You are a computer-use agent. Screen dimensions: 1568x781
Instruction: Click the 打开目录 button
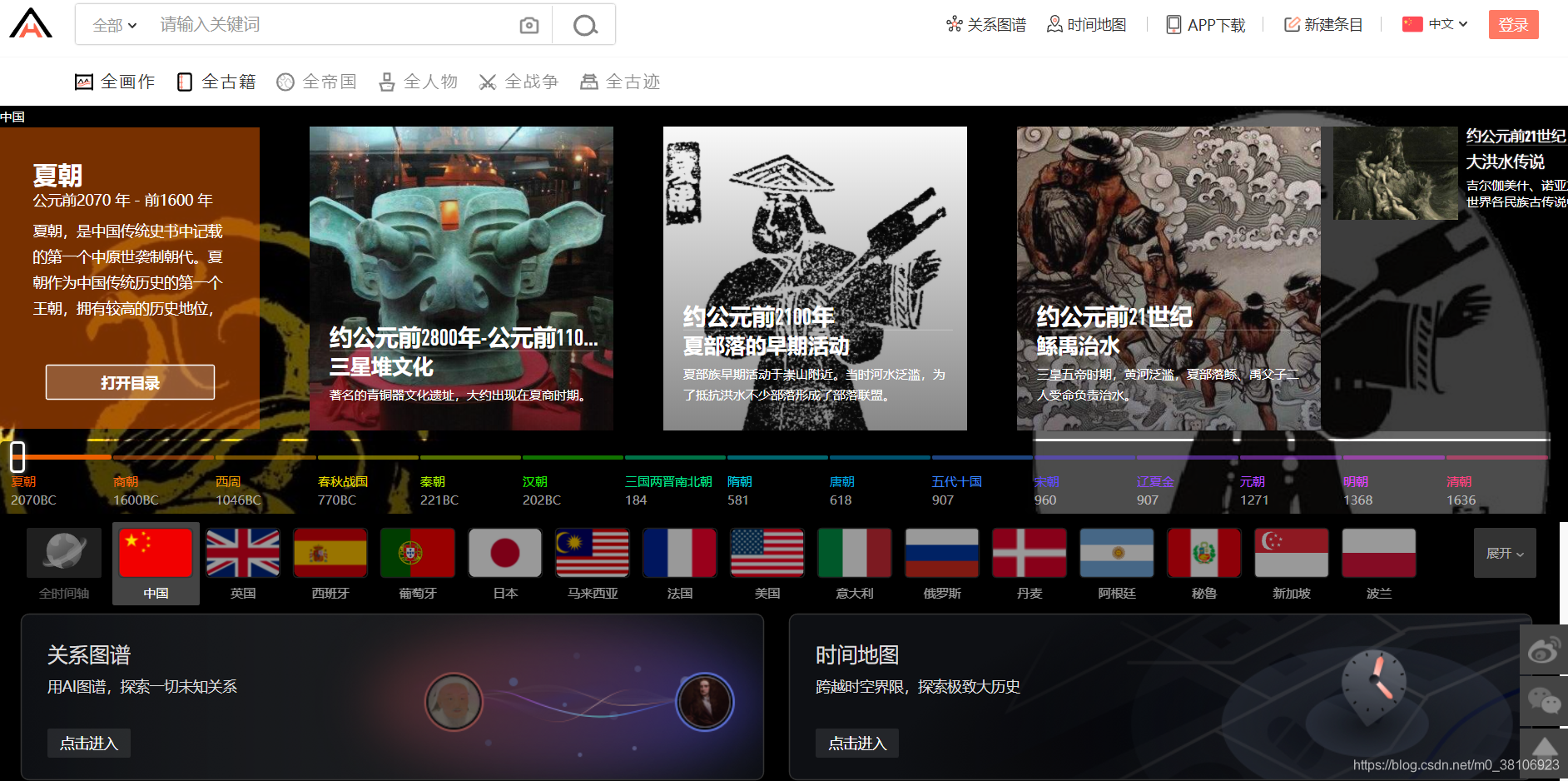click(130, 382)
